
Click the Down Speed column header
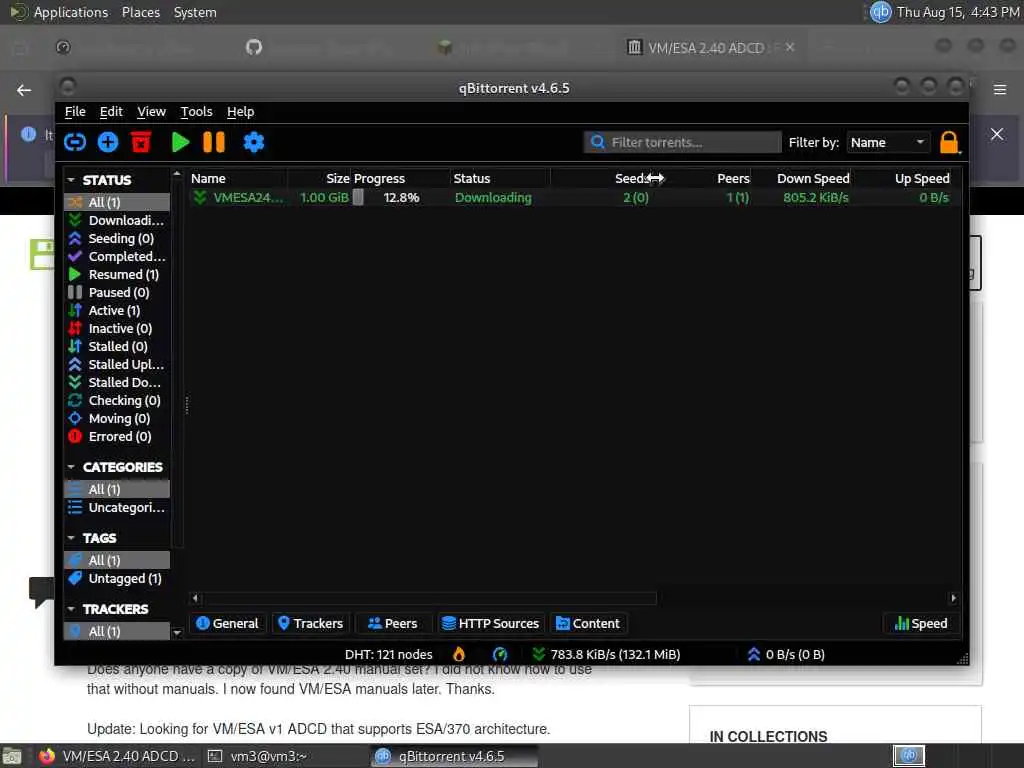pos(803,178)
